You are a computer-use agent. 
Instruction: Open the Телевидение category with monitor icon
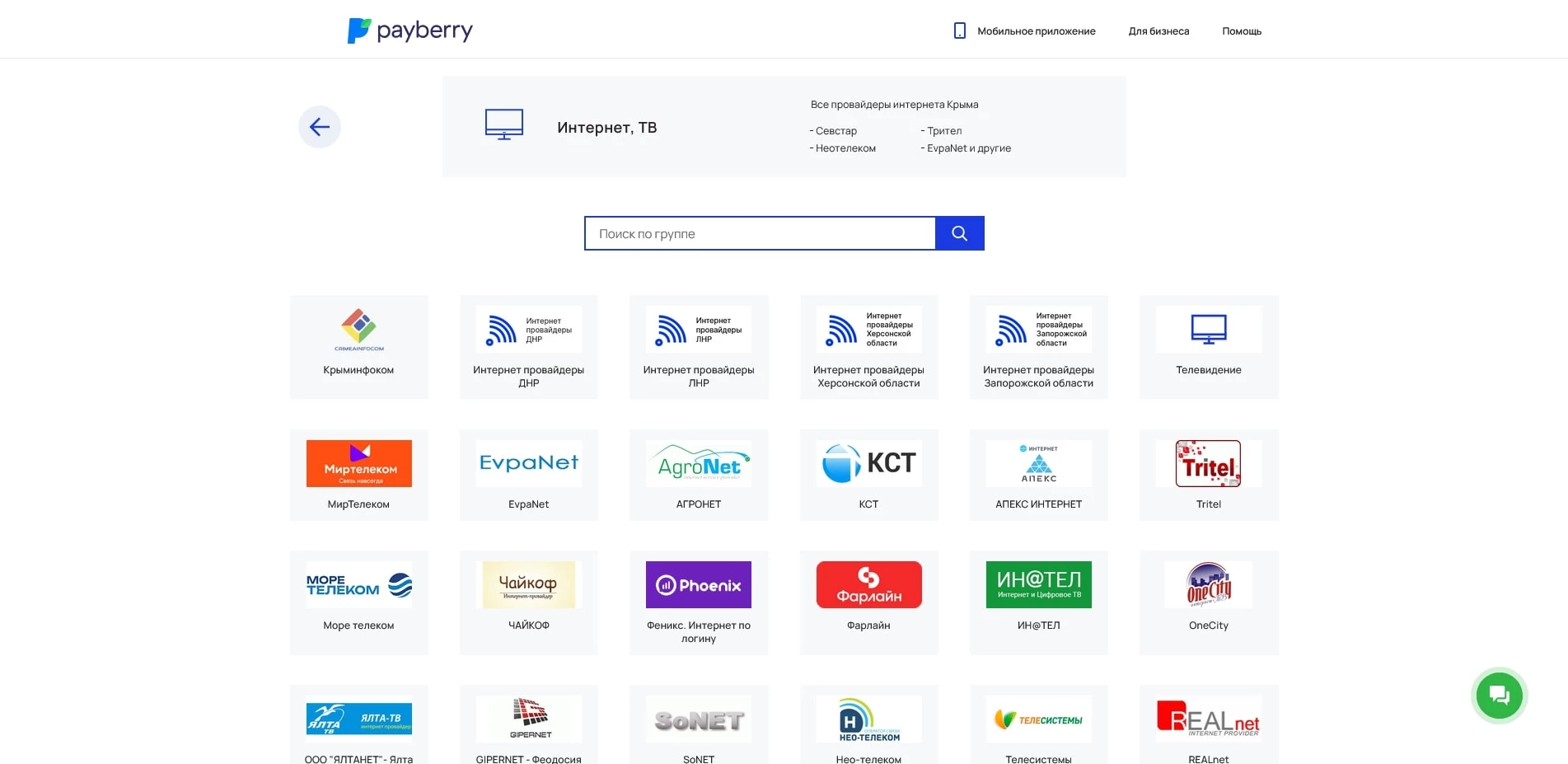(x=1208, y=346)
